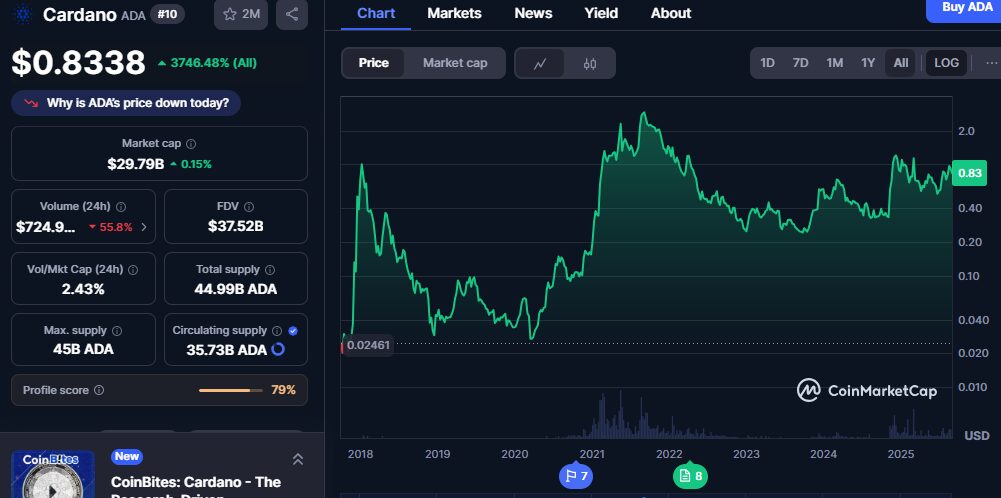1001x498 pixels.
Task: Click the 2021 flag event marker
Action: tap(575, 476)
